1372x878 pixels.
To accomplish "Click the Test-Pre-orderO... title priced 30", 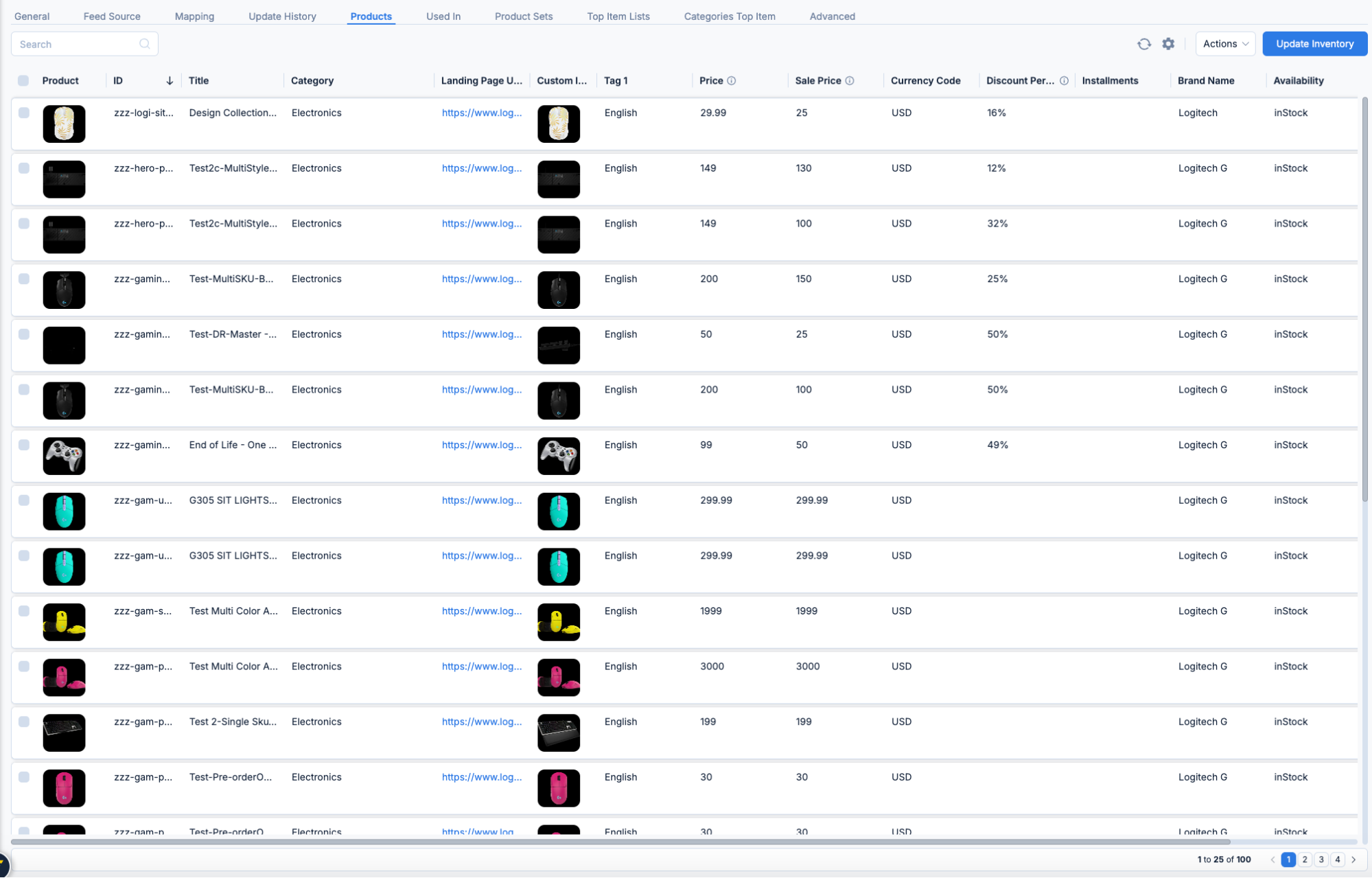I will click(x=231, y=777).
